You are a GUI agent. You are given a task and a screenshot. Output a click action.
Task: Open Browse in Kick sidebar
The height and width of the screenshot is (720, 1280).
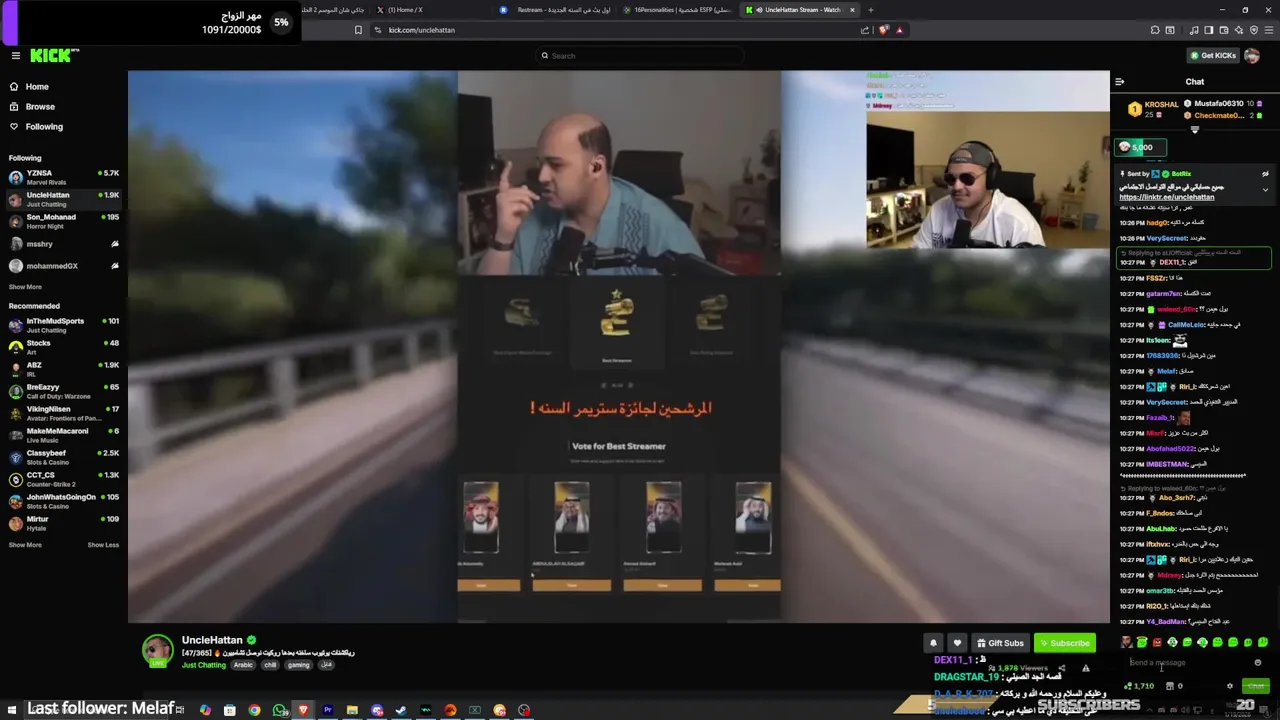[40, 107]
